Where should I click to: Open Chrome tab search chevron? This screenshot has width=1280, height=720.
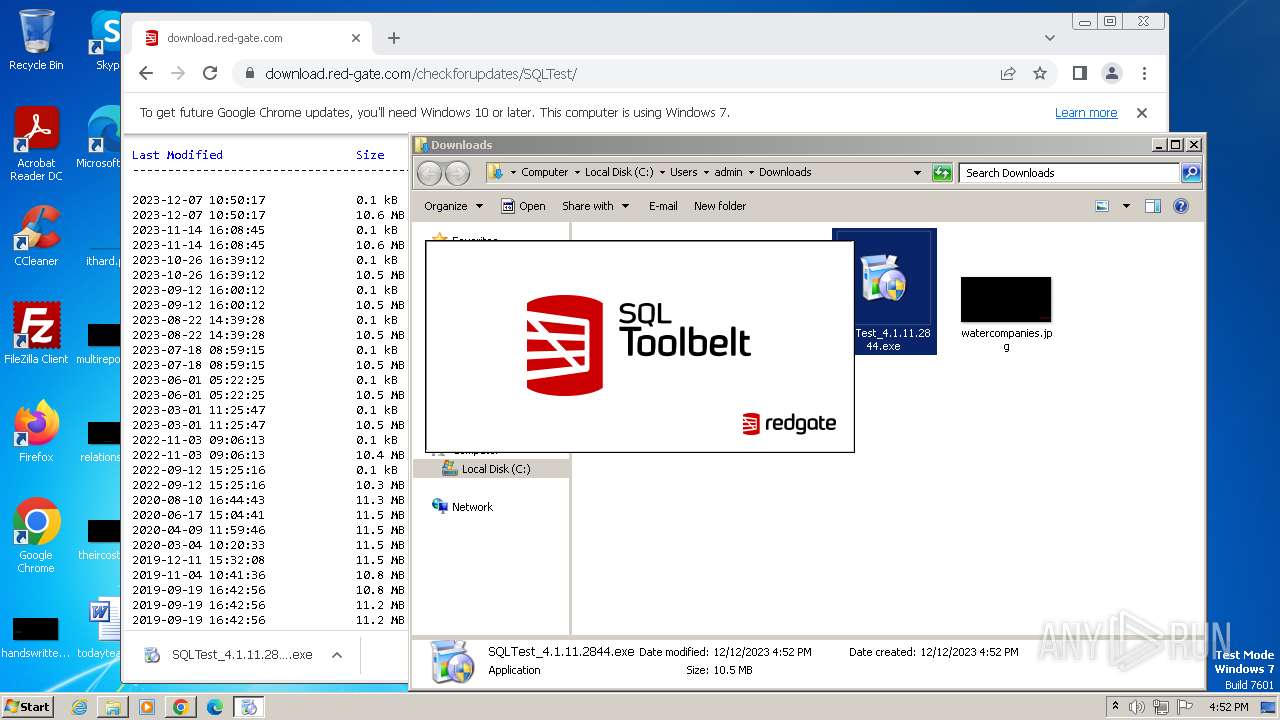1049,38
